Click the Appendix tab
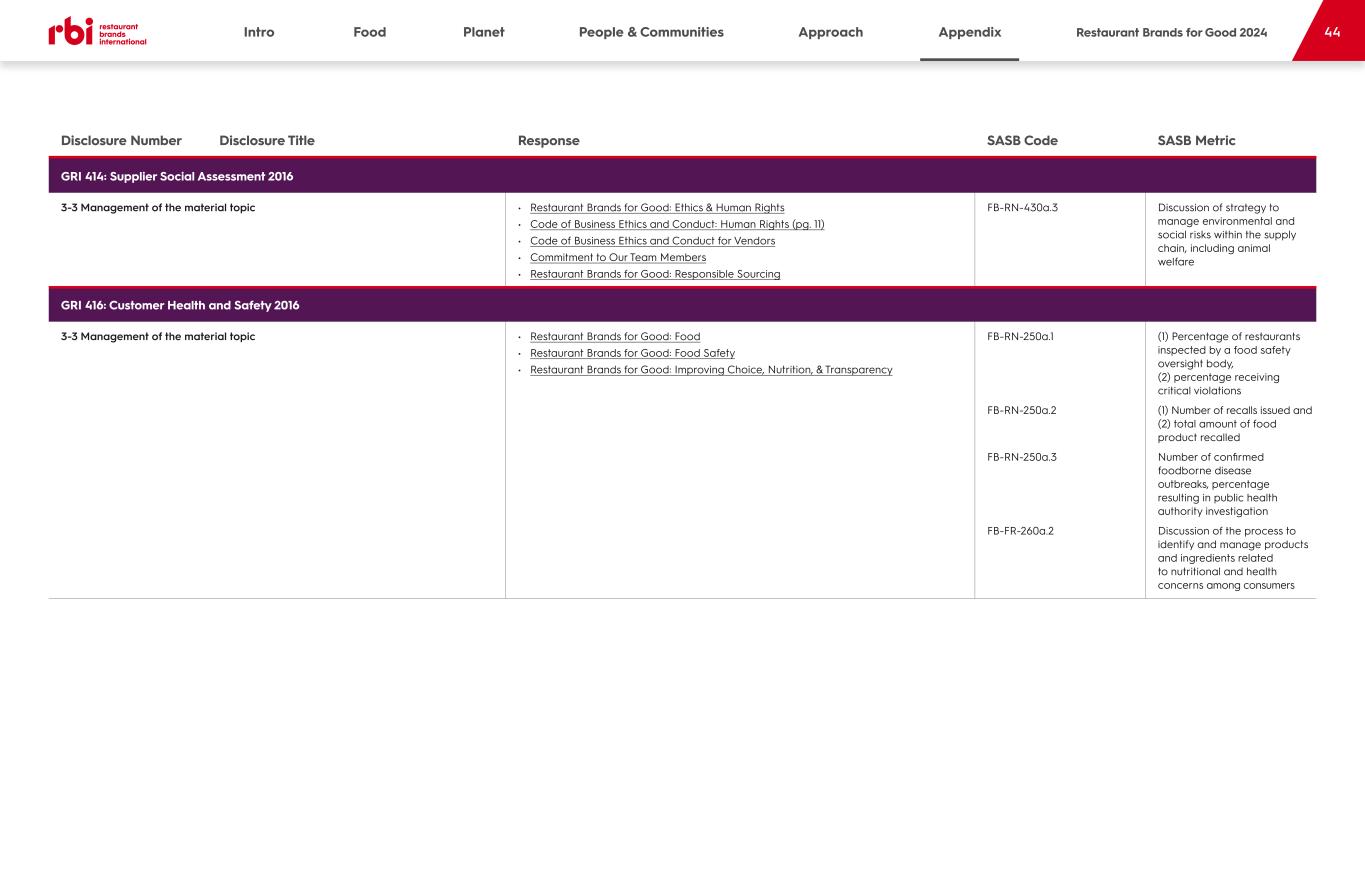The width and height of the screenshot is (1365, 878). [969, 32]
